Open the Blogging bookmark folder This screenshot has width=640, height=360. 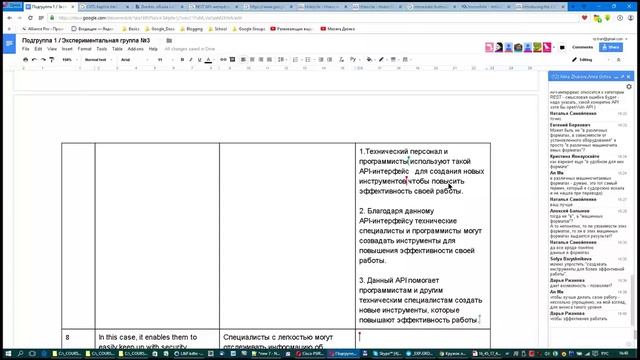click(x=191, y=29)
